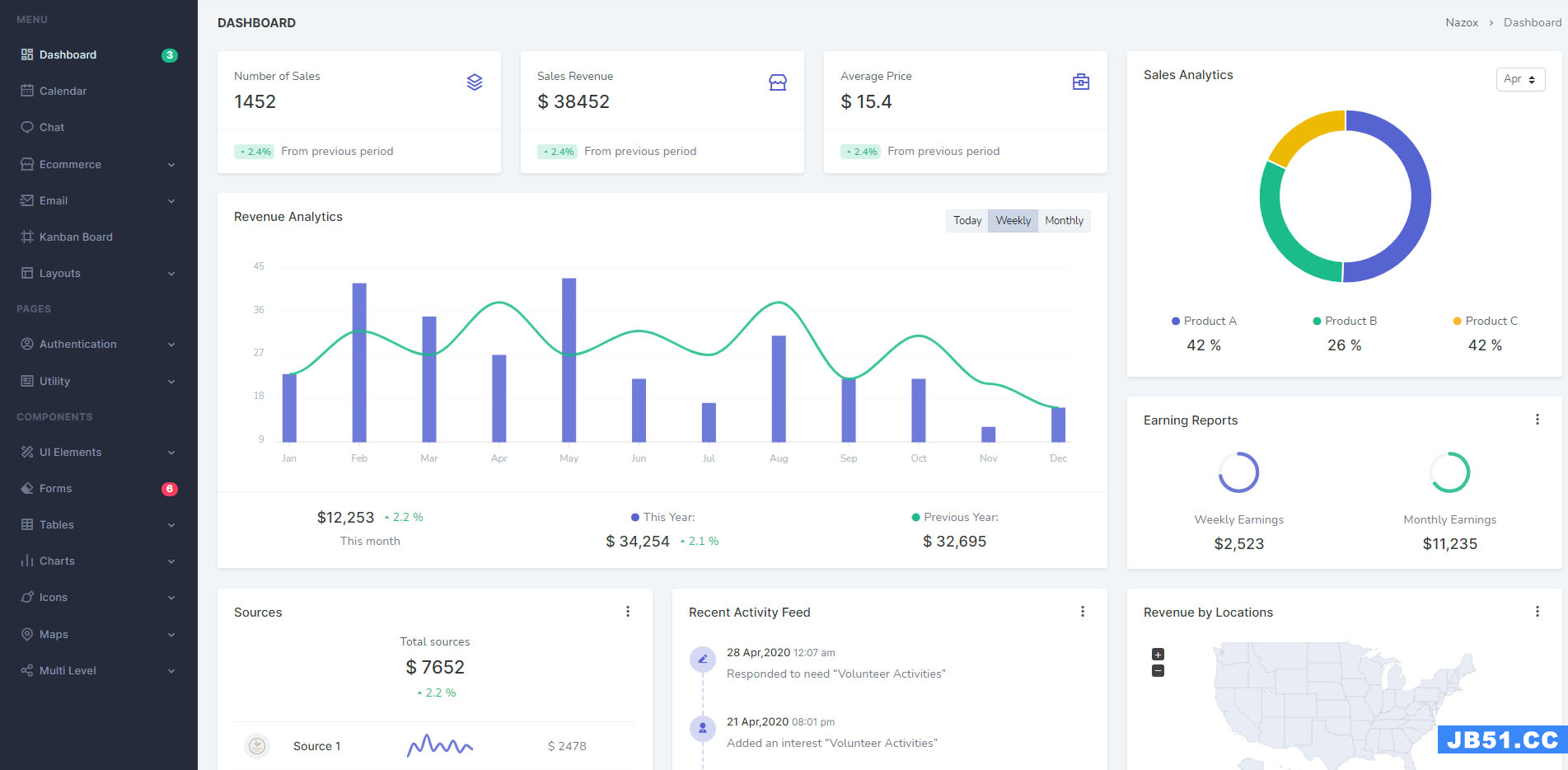Open Kanban Board in the sidebar menu
The image size is (1568, 770).
[99, 237]
